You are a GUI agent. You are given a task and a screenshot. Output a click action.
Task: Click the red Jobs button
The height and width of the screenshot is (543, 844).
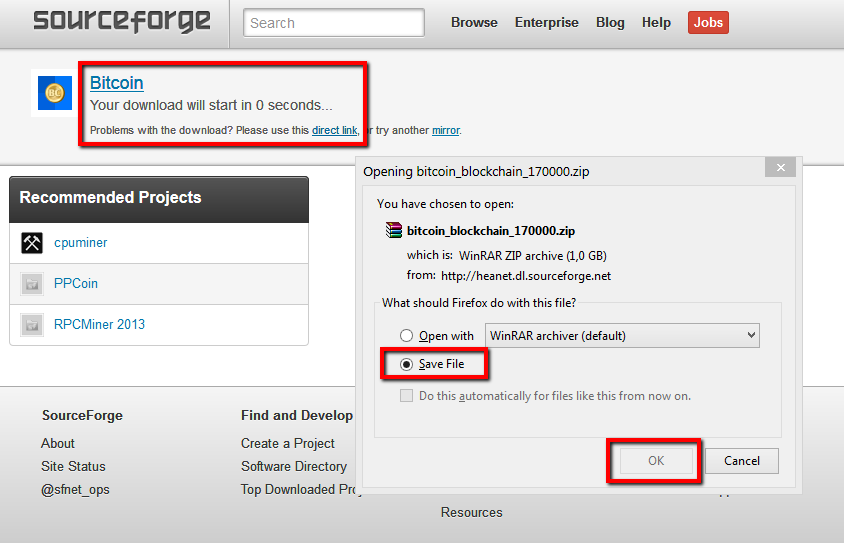coord(708,22)
